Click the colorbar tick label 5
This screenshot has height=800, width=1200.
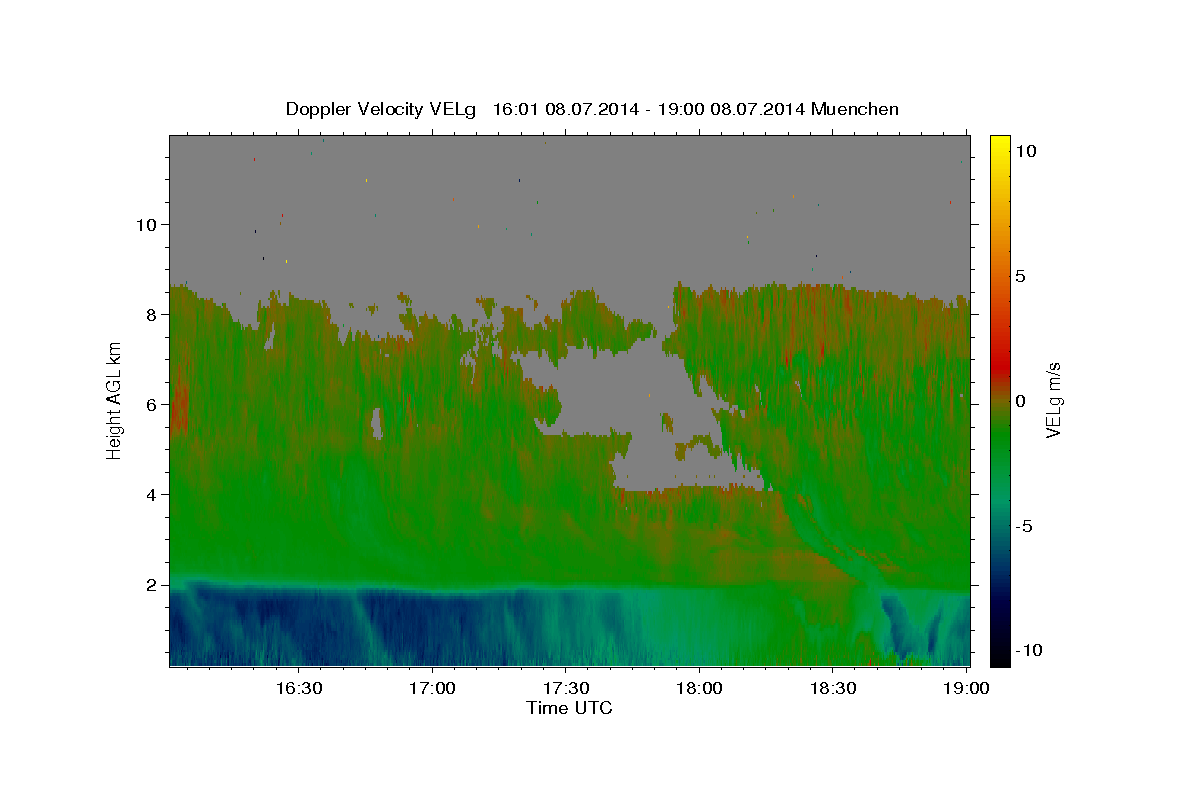pos(1021,276)
